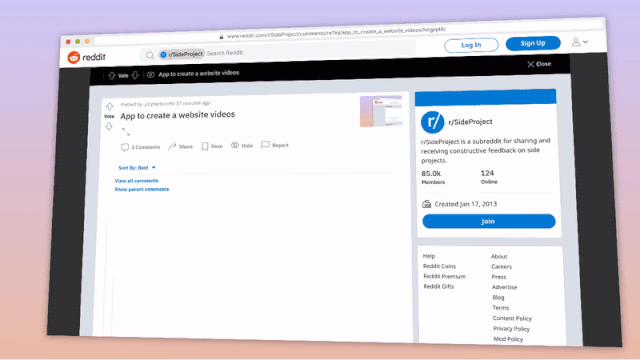Downvote using the black header bar arrow
The height and width of the screenshot is (360, 640).
click(x=135, y=75)
